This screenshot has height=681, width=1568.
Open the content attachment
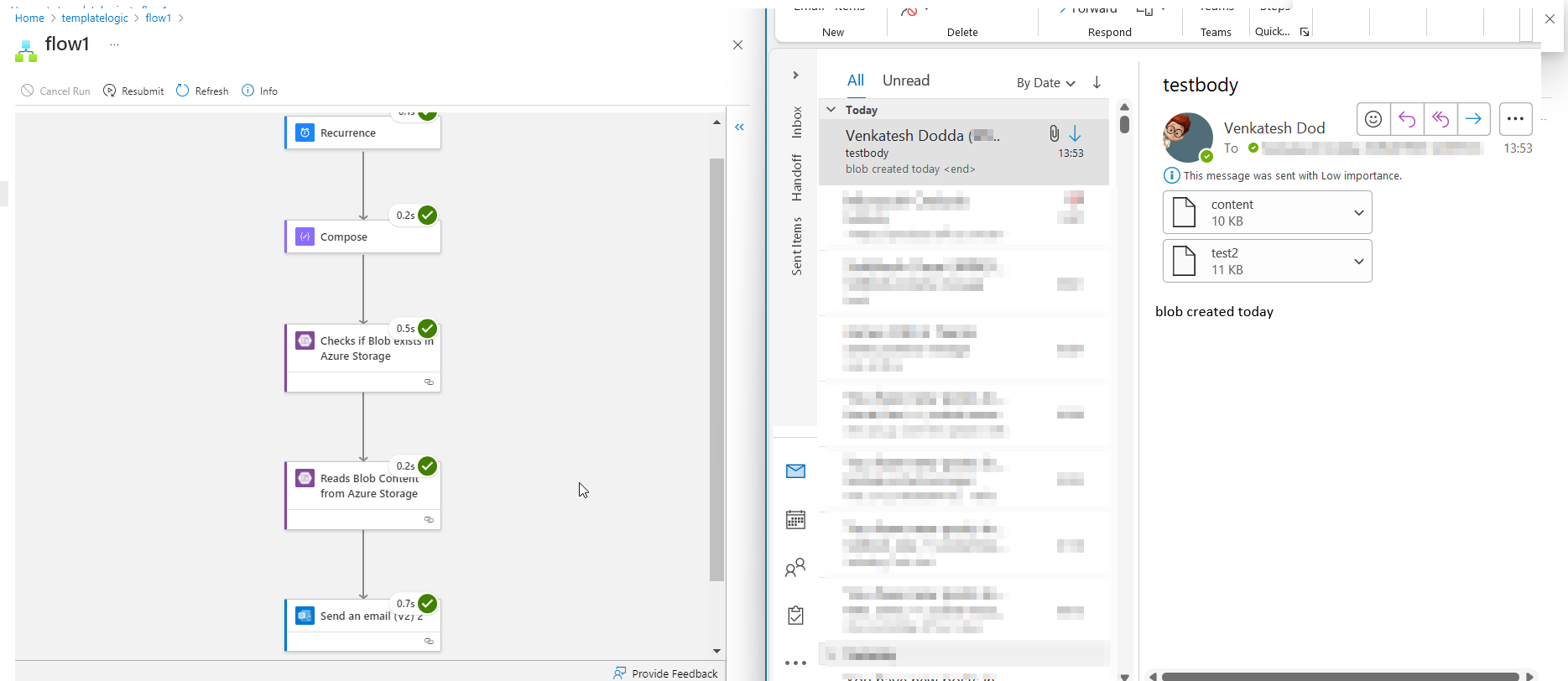1257,212
